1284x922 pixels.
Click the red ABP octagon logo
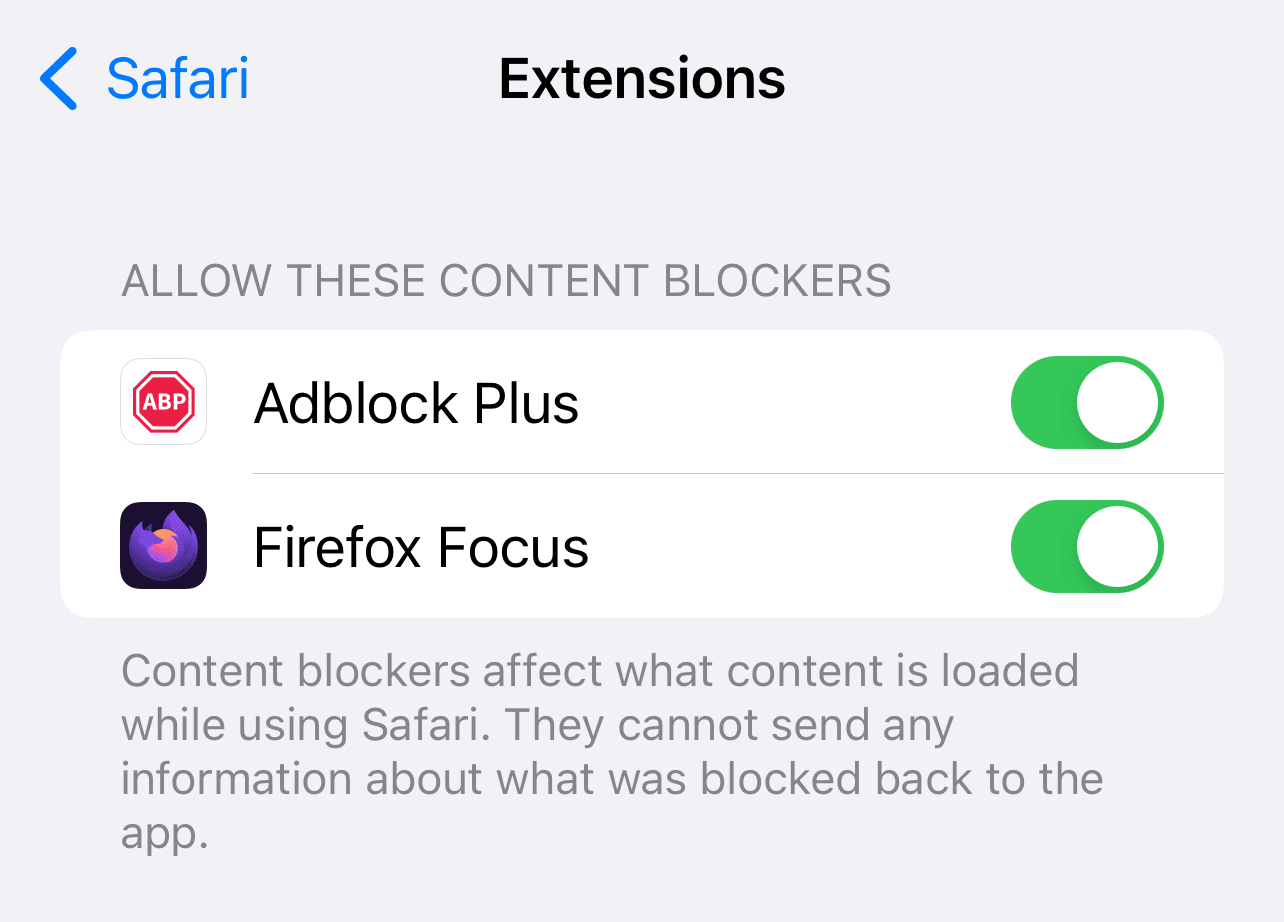point(163,402)
